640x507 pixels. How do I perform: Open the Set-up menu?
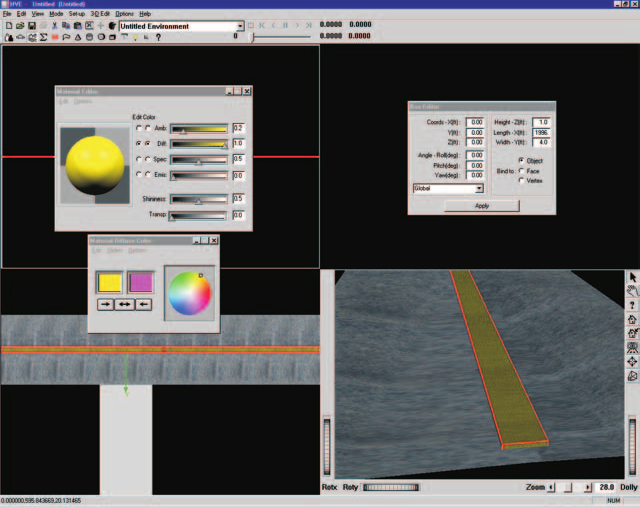[x=77, y=13]
